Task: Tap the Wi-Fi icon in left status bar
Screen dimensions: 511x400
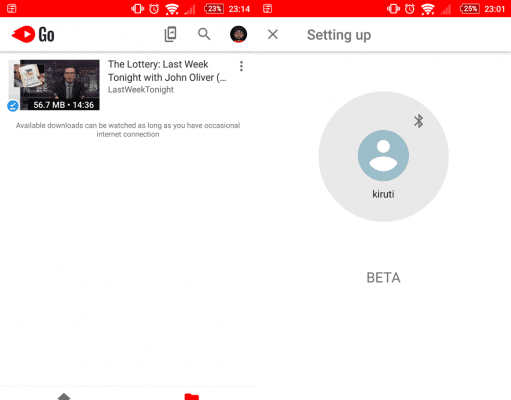Action: pos(172,9)
